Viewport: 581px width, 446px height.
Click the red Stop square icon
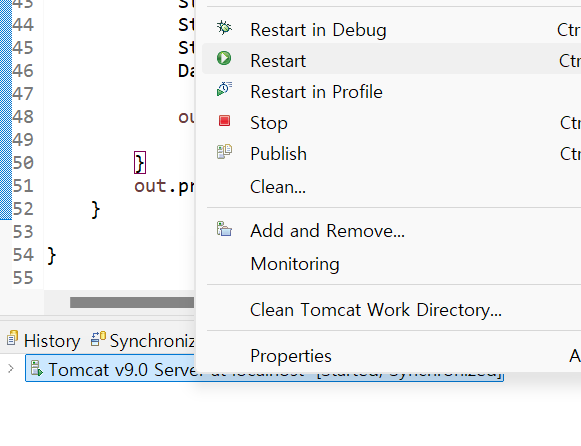pos(224,121)
